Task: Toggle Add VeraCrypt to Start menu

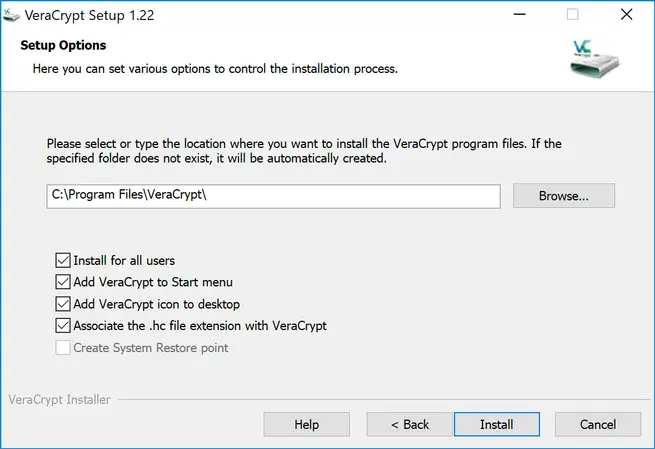Action: coord(64,282)
